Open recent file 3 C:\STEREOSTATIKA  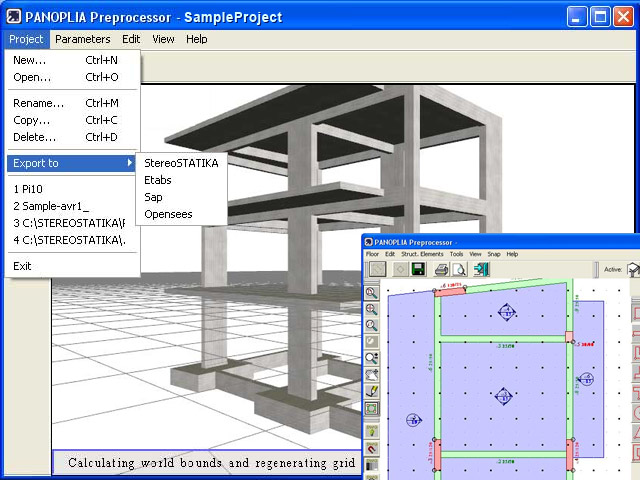click(x=72, y=223)
